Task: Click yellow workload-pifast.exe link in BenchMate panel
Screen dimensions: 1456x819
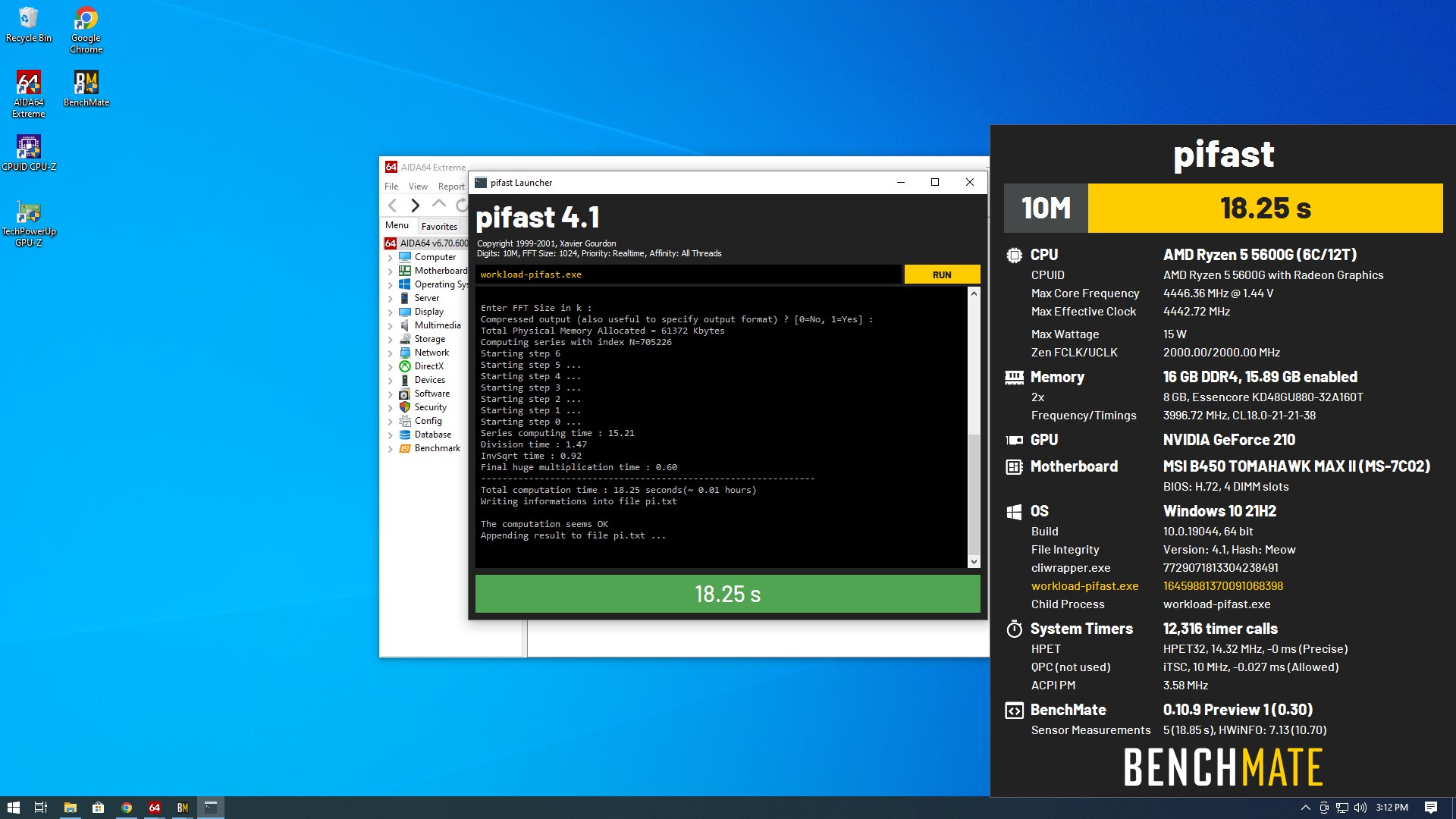Action: pos(1084,586)
